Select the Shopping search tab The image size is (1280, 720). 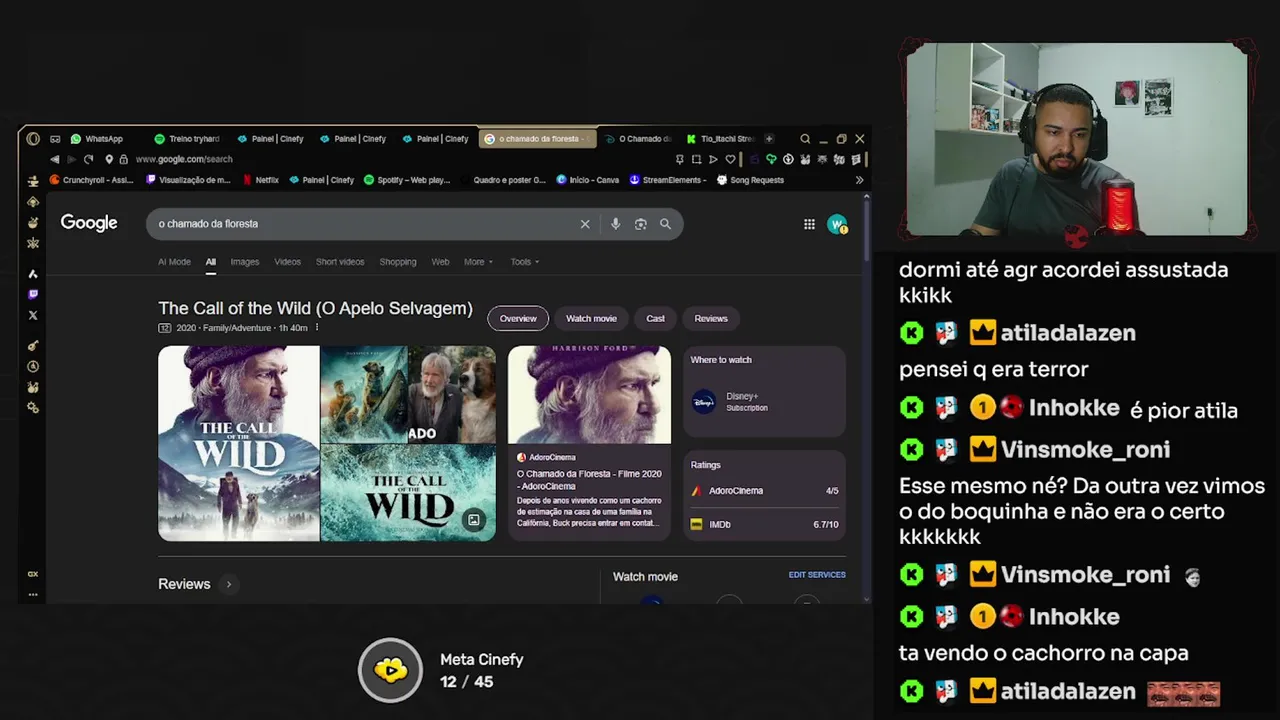coord(397,262)
